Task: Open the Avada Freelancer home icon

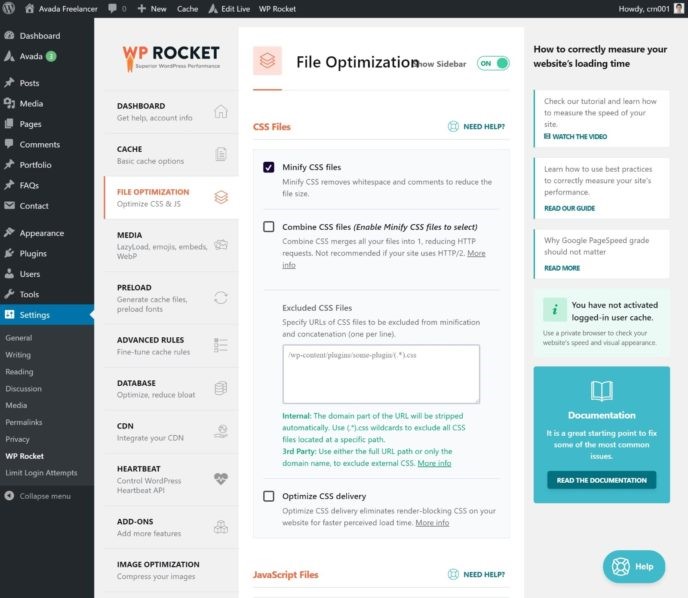Action: click(29, 8)
